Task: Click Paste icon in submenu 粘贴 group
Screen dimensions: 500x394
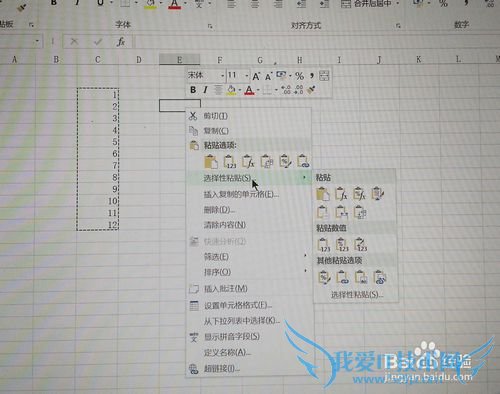Action: coord(323,194)
